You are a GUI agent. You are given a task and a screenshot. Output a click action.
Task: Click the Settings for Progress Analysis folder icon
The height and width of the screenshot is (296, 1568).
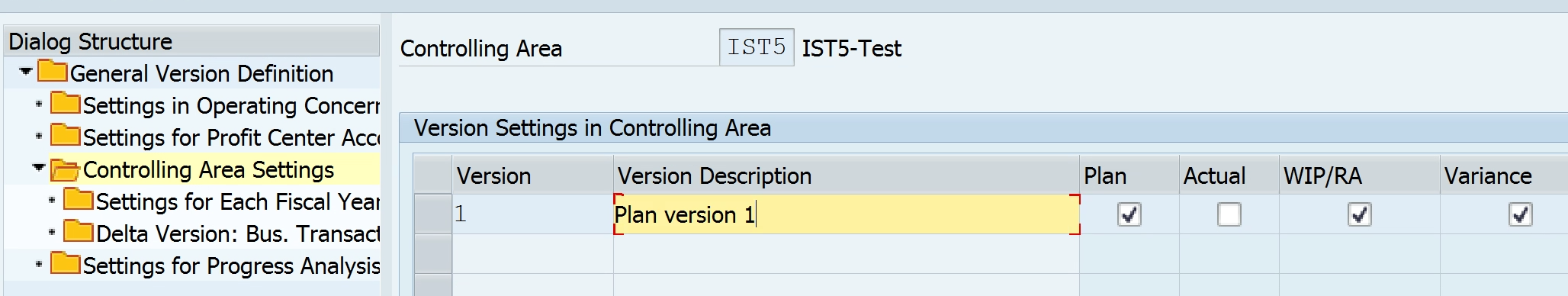coord(66,264)
